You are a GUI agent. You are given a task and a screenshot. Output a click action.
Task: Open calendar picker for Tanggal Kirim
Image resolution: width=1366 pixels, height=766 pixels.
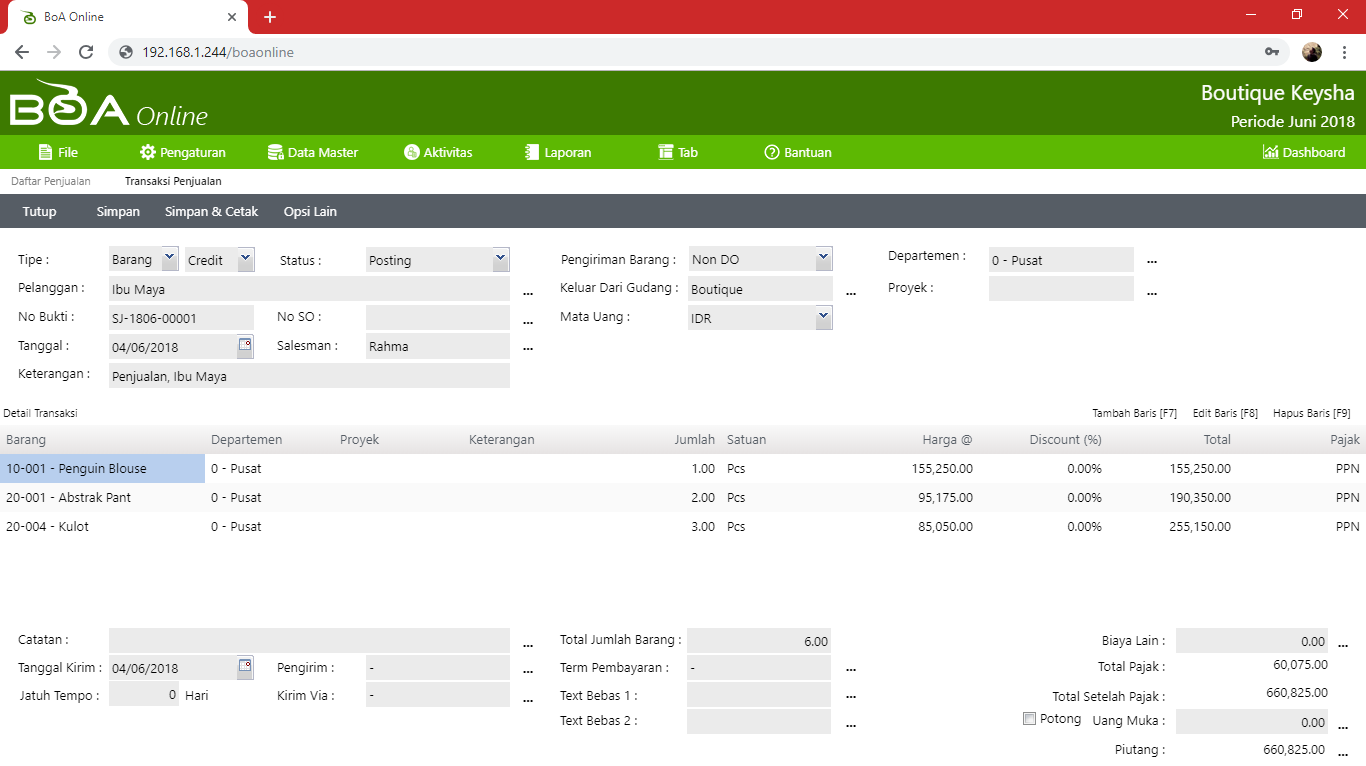(x=245, y=667)
